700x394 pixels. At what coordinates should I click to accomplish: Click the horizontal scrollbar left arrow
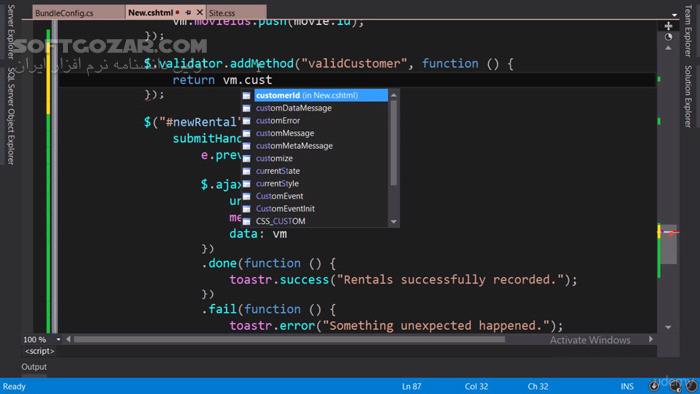click(68, 340)
